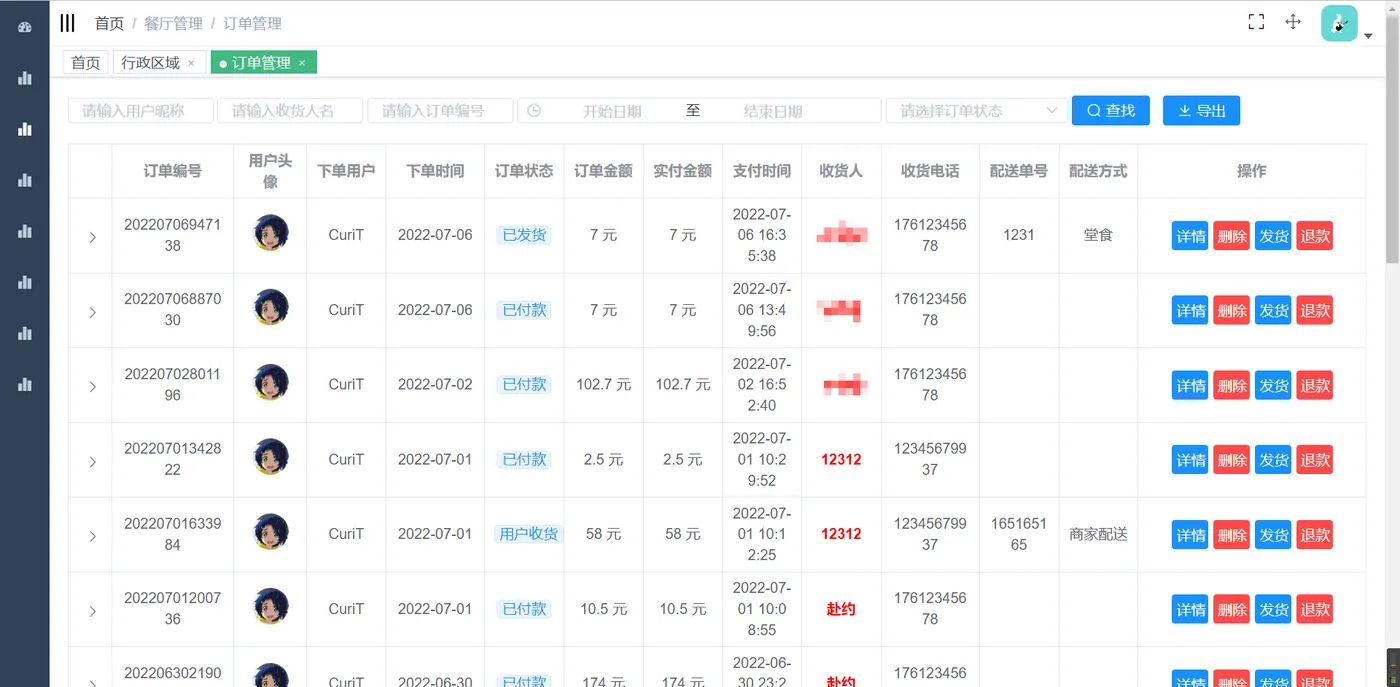This screenshot has height=687, width=1400.
Task: Pick the 开始日期 field
Action: pos(612,111)
